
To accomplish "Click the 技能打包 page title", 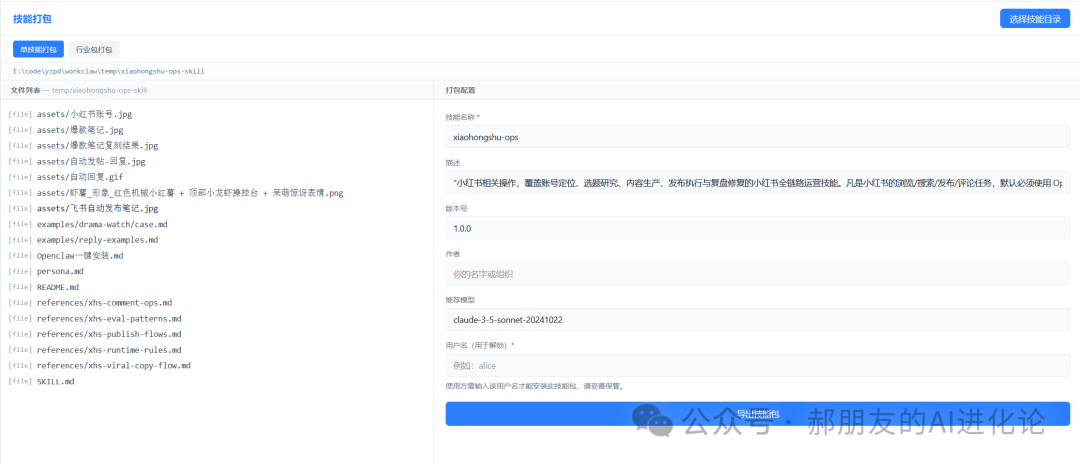I will pos(32,19).
